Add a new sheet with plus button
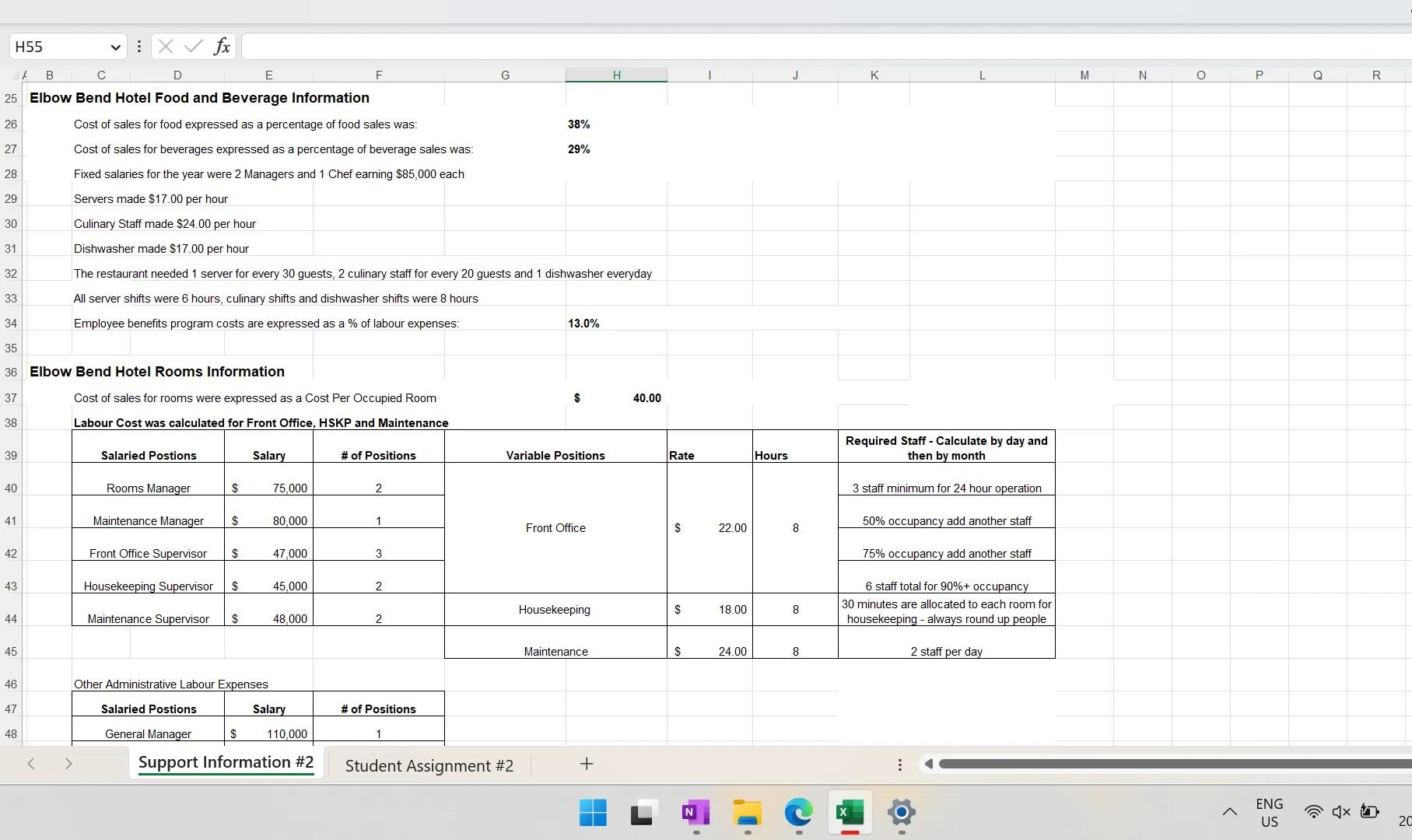This screenshot has height=840, width=1412. tap(587, 765)
